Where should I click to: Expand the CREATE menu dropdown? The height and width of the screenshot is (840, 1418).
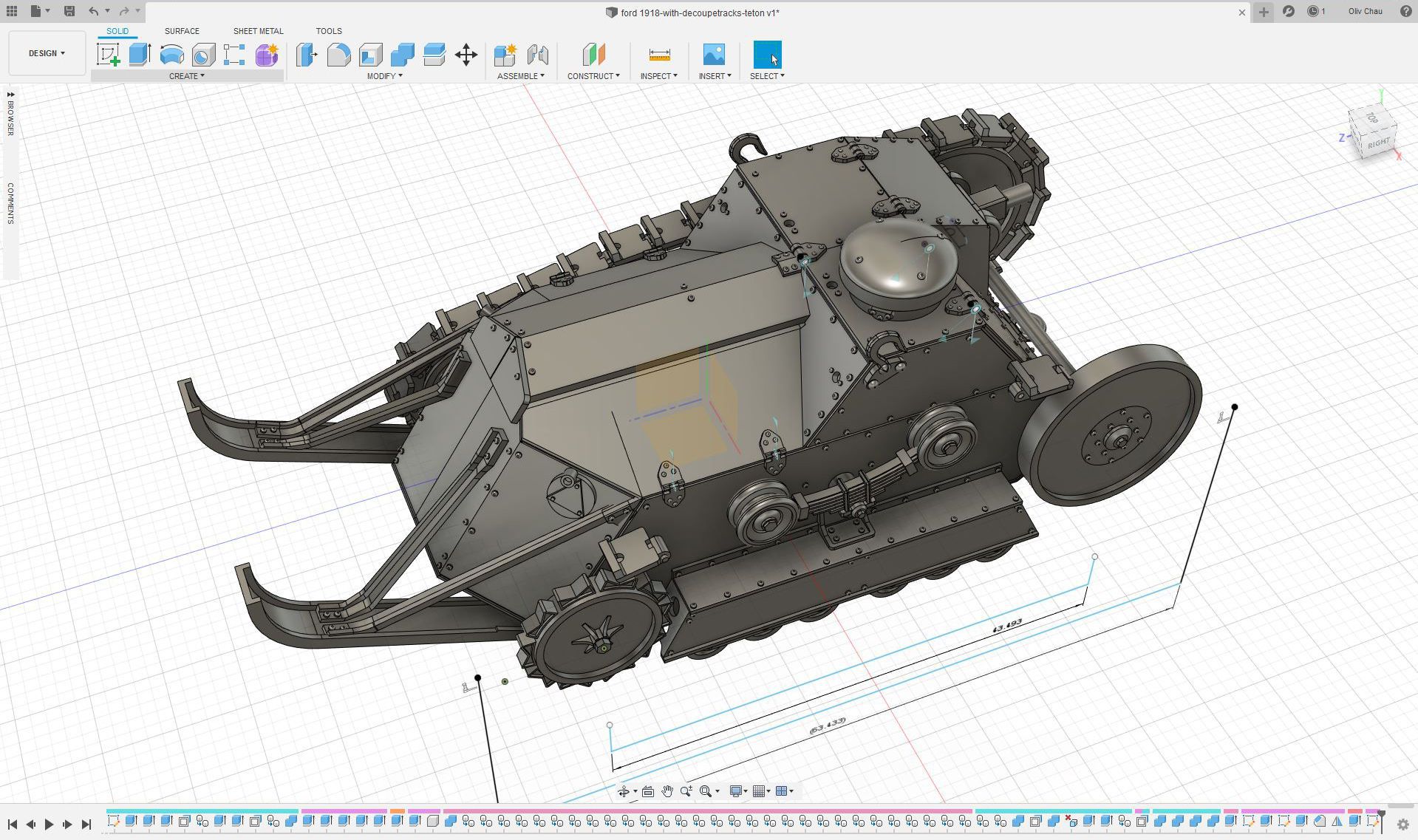(186, 76)
